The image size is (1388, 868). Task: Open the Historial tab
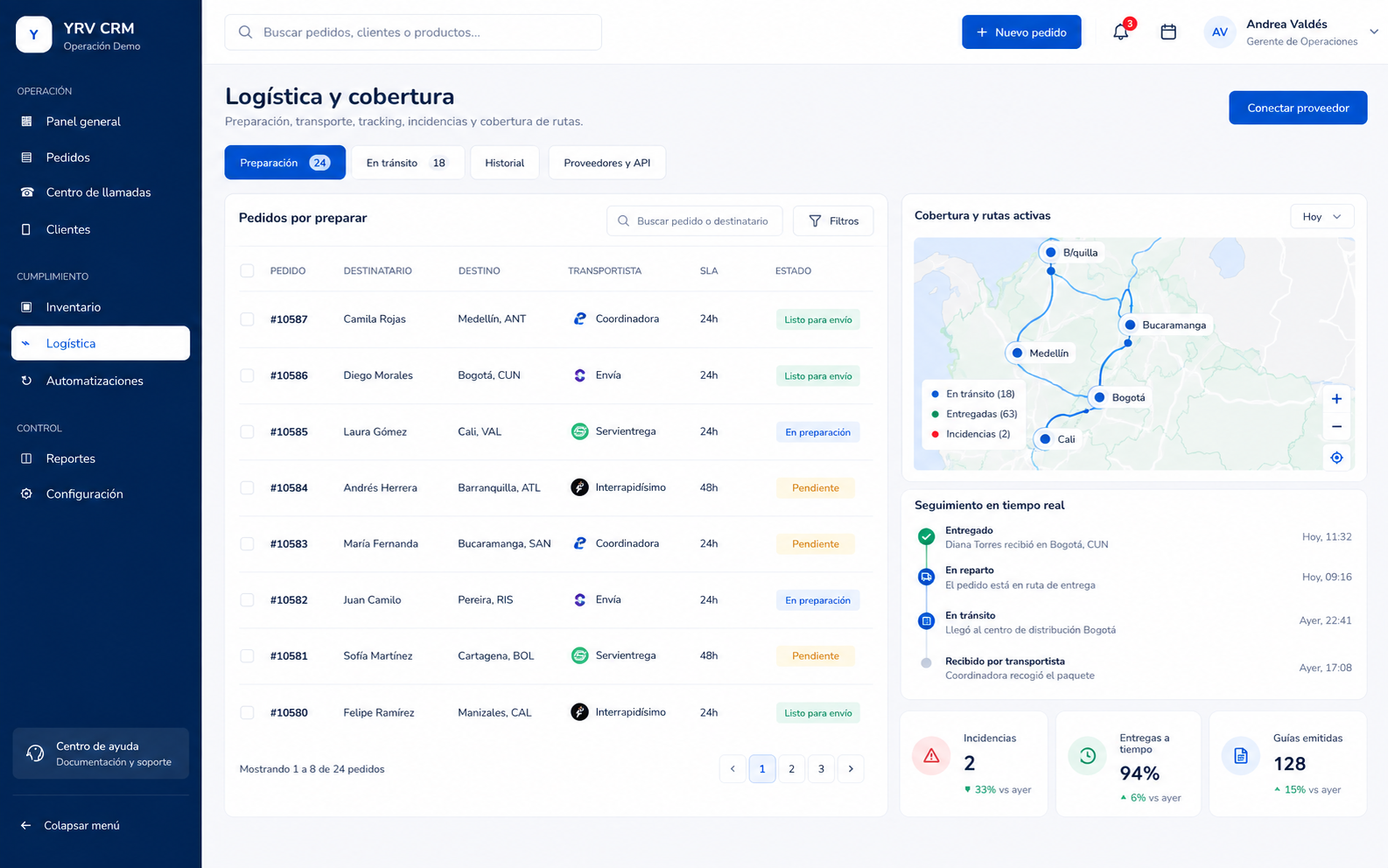pyautogui.click(x=504, y=163)
